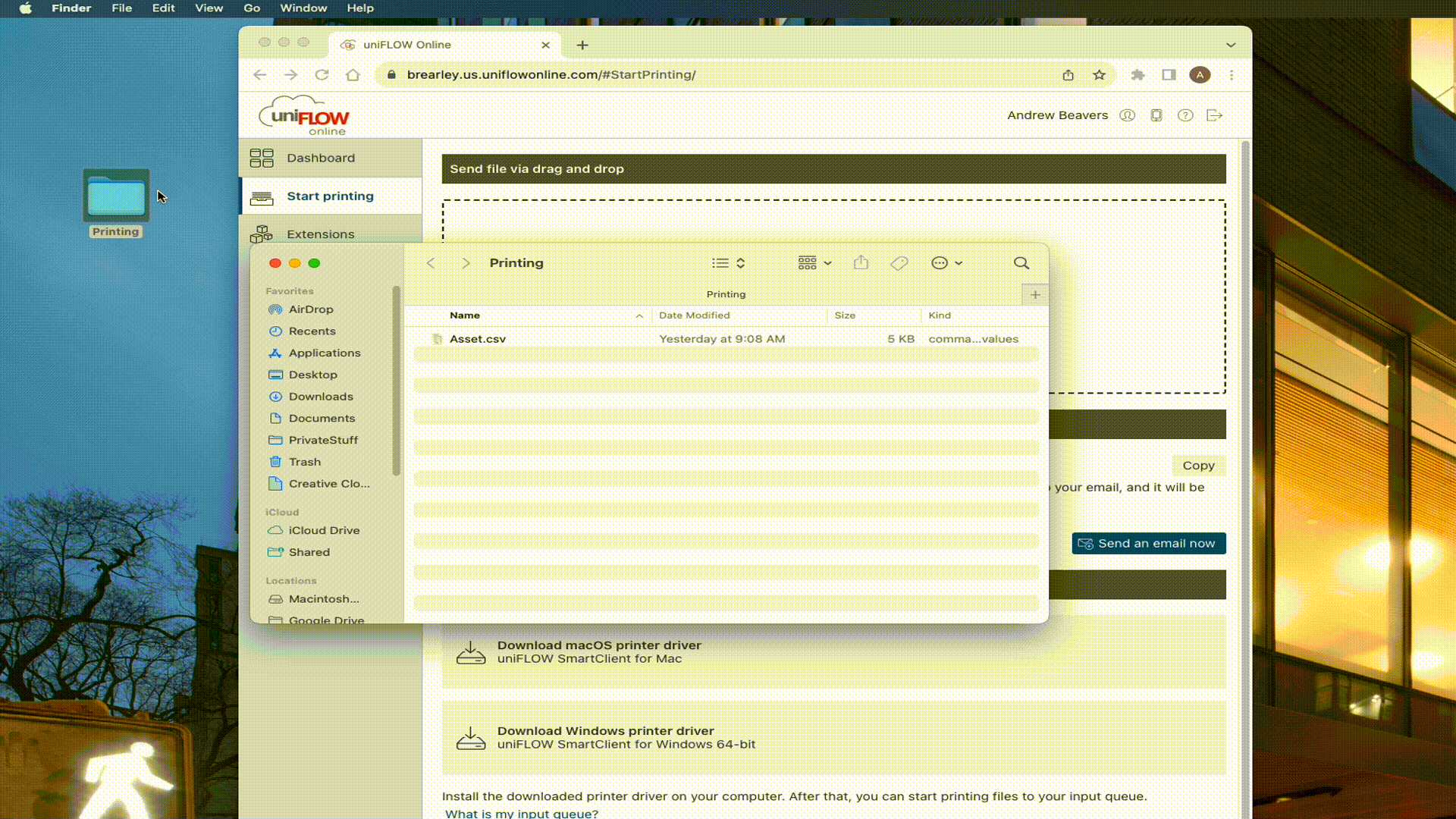The width and height of the screenshot is (1456, 819).
Task: Click the Finder tag icon
Action: [899, 263]
